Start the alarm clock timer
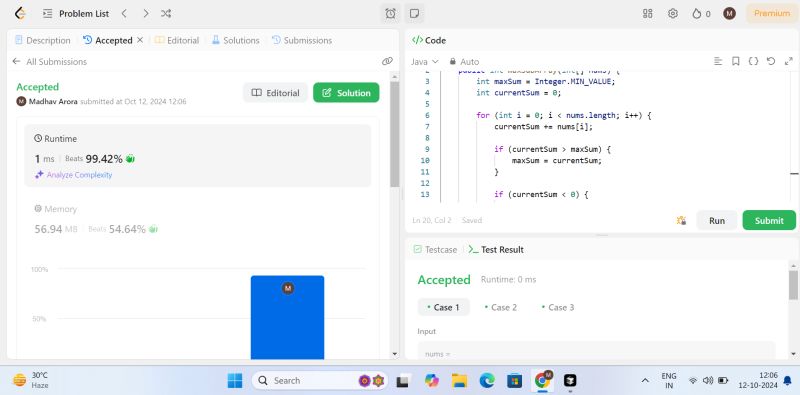This screenshot has height=395, width=800. click(x=390, y=14)
